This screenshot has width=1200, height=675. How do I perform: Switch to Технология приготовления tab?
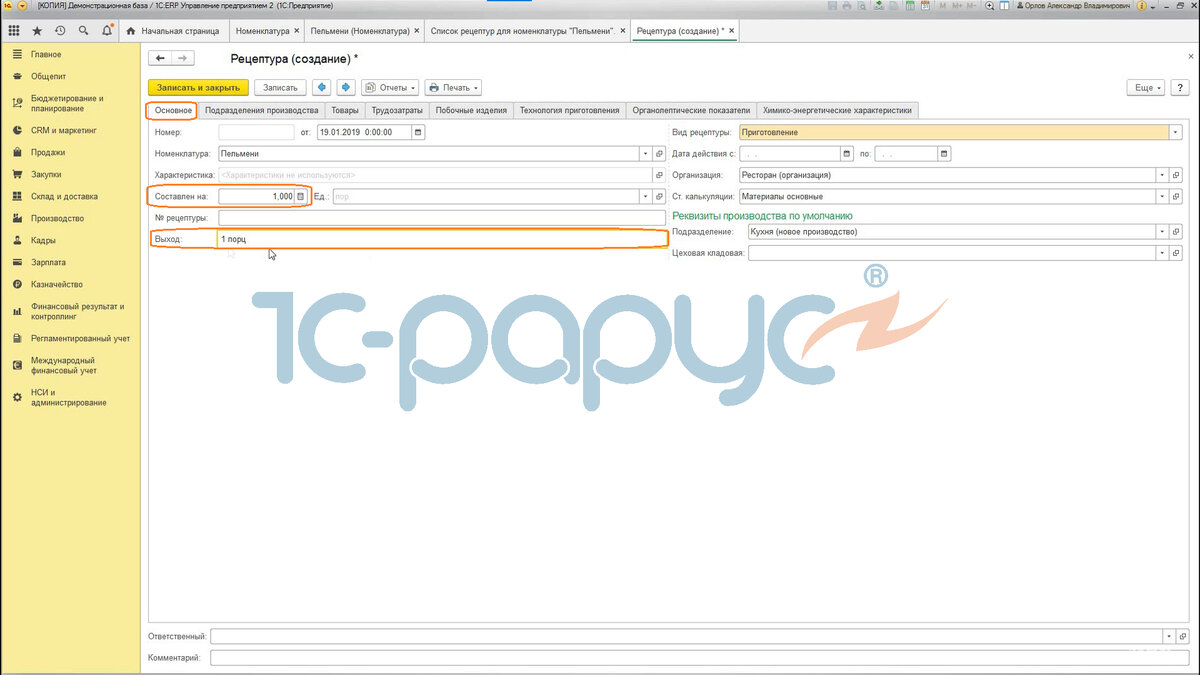coord(569,110)
